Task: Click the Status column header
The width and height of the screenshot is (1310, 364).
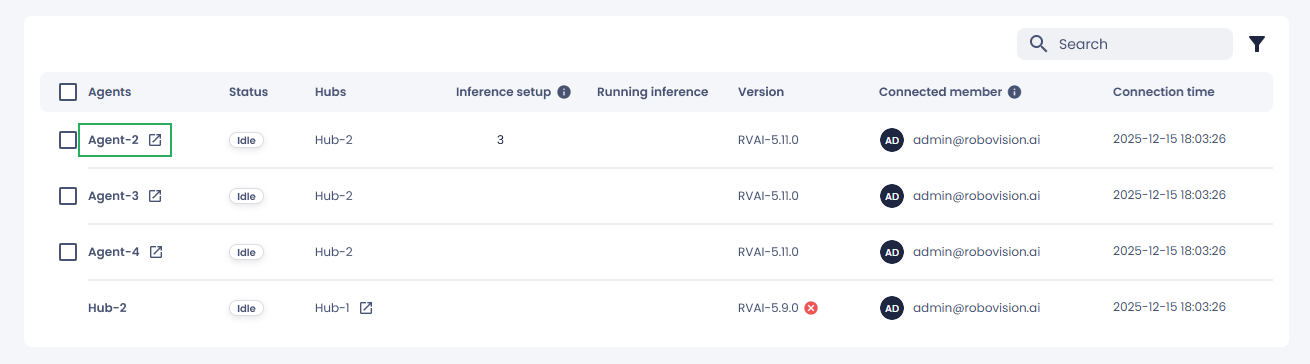Action: click(248, 92)
